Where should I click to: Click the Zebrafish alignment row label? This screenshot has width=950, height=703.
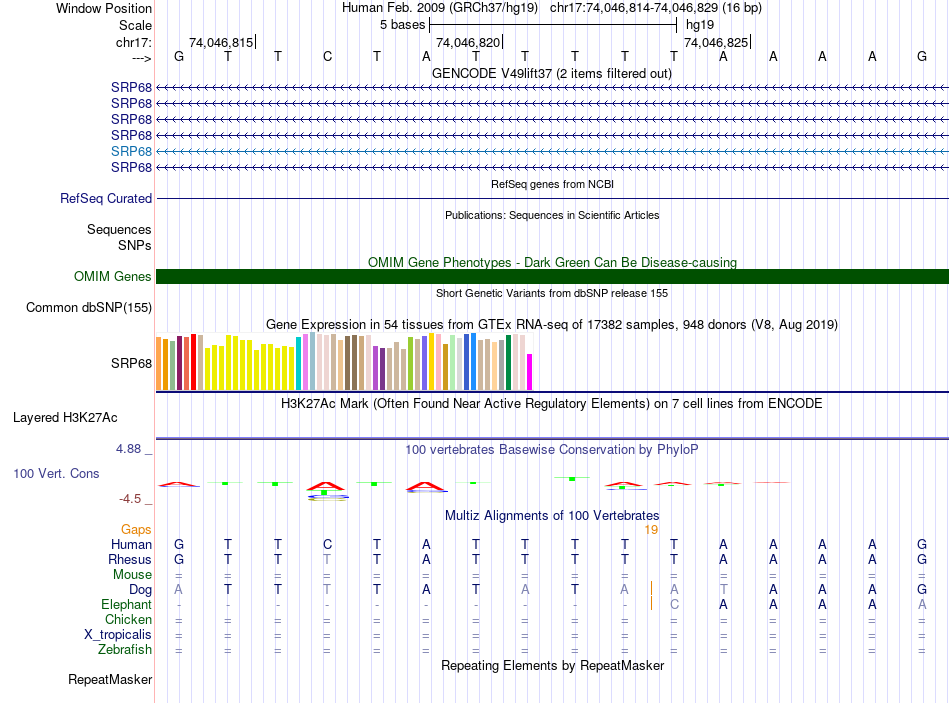(x=125, y=649)
